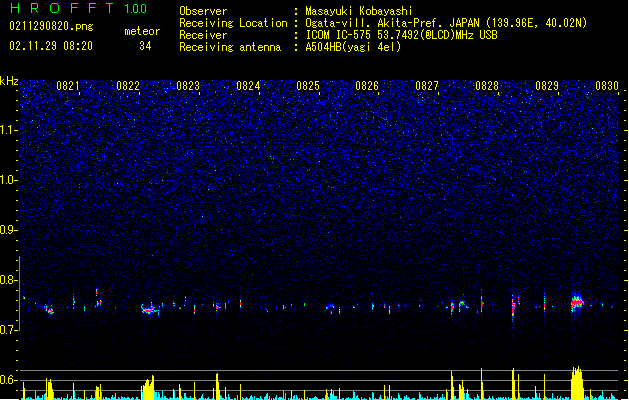This screenshot has height=400, width=629.
Task: Click the HROFFT program title
Action: point(62,8)
